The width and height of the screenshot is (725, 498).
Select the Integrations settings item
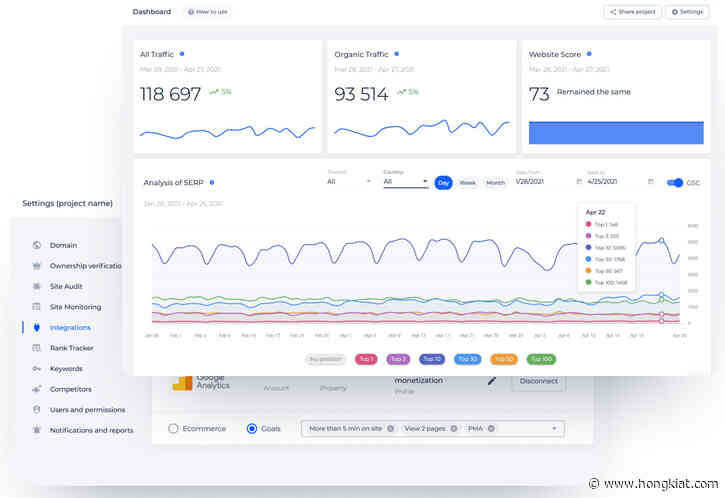click(70, 327)
